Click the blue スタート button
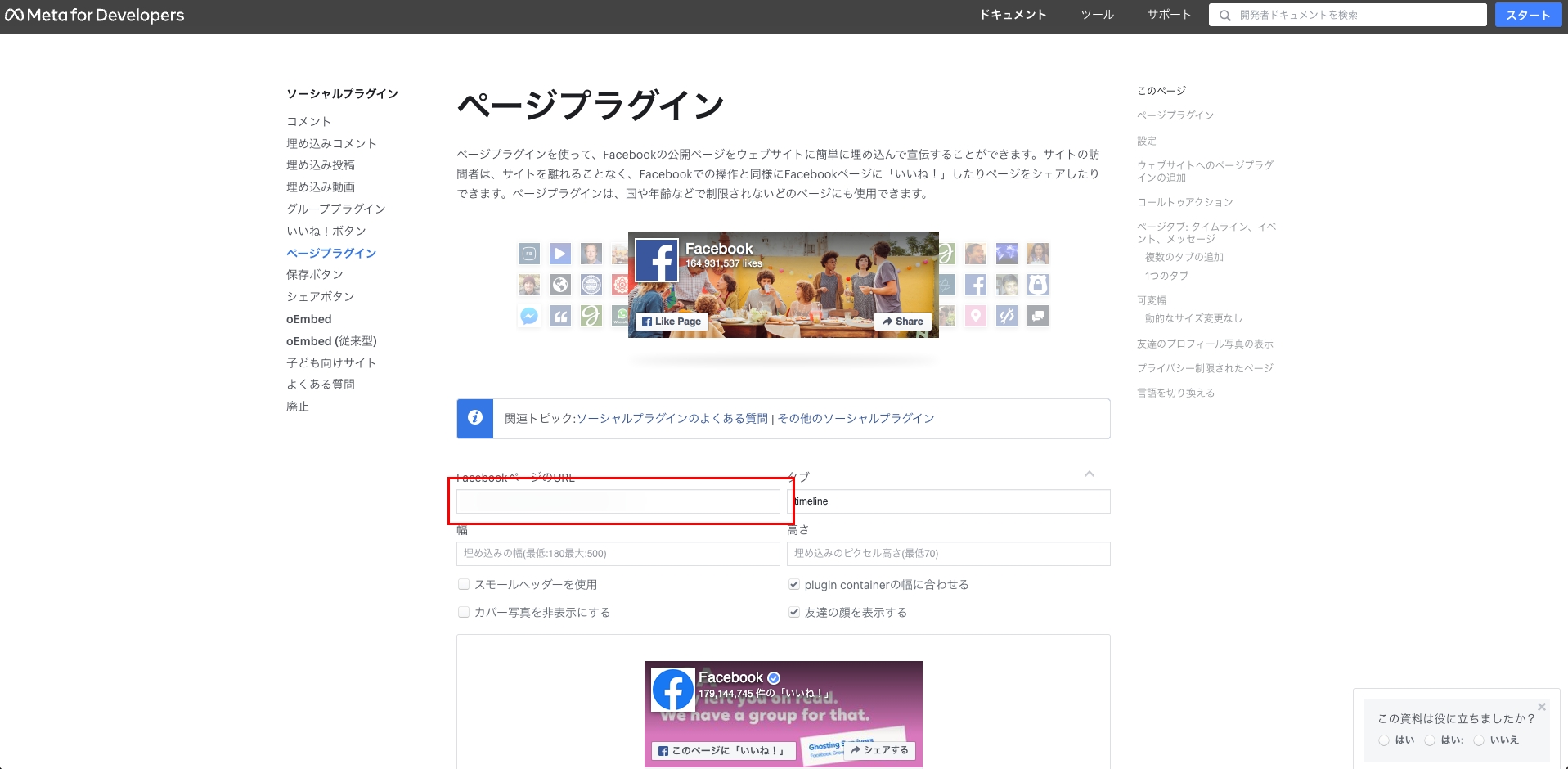This screenshot has width=1568, height=769. pyautogui.click(x=1527, y=14)
